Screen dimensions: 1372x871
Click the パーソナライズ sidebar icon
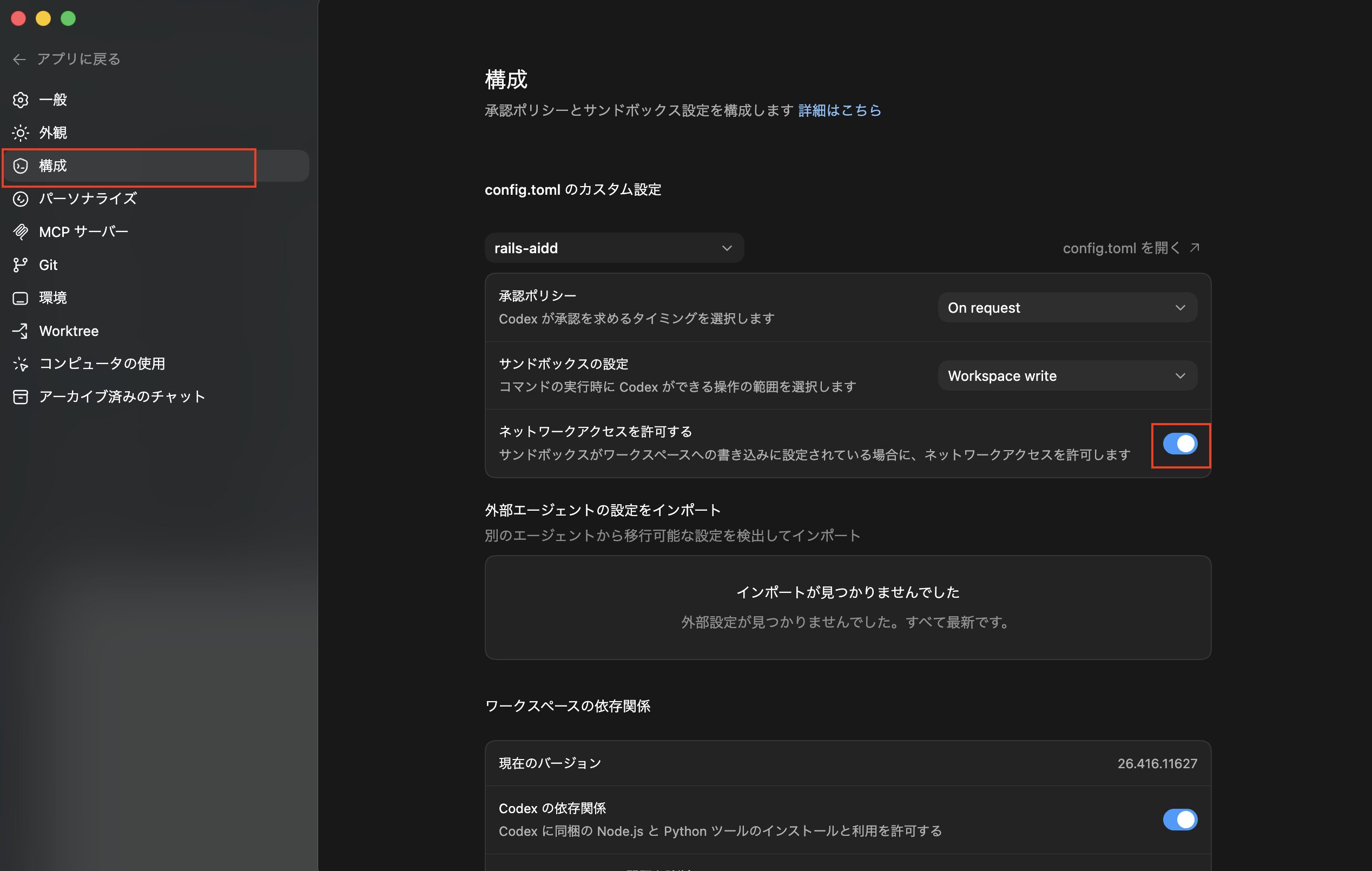pyautogui.click(x=21, y=199)
